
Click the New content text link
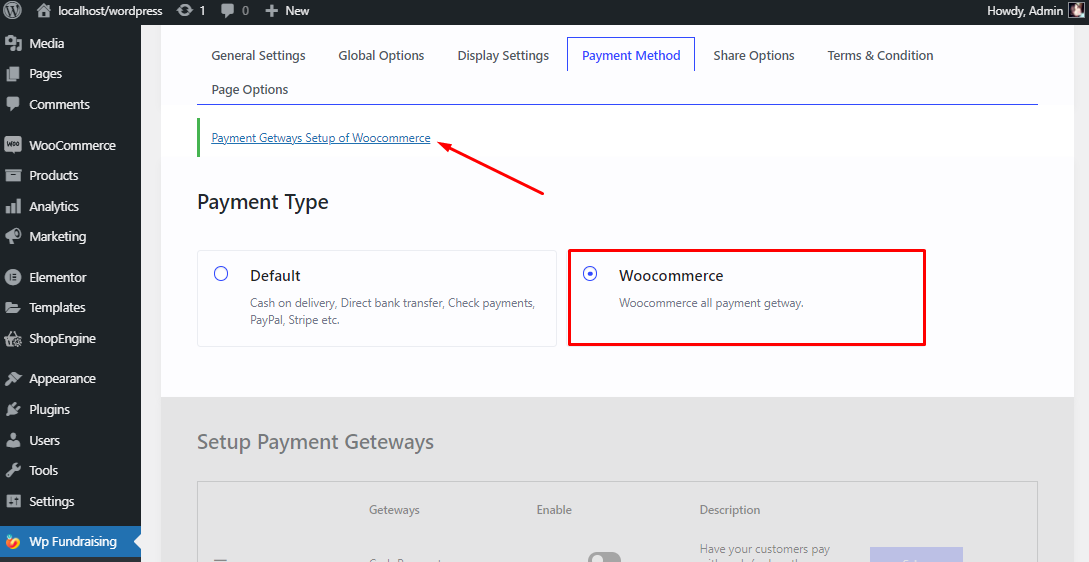pos(297,10)
